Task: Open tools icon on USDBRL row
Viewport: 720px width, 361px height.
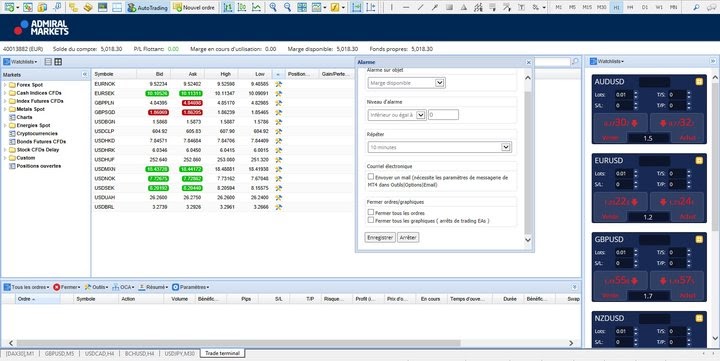Action: pos(278,207)
